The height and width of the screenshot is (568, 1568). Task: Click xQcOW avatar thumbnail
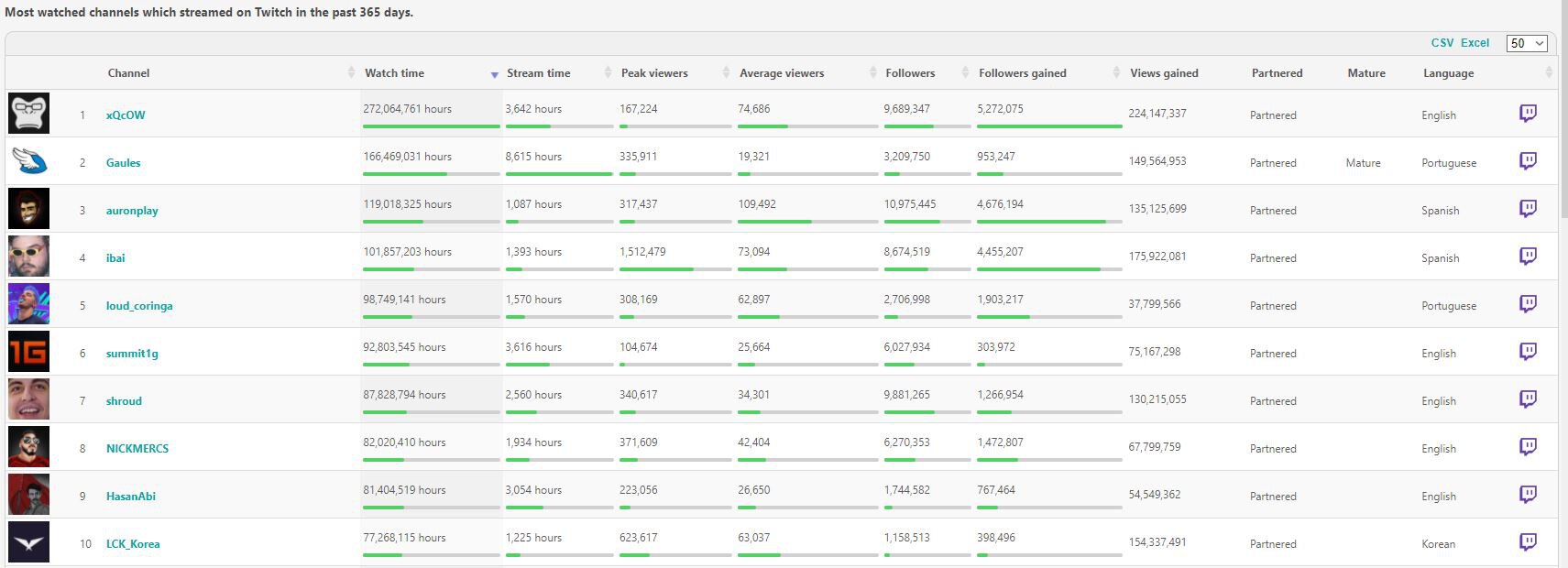click(x=28, y=114)
